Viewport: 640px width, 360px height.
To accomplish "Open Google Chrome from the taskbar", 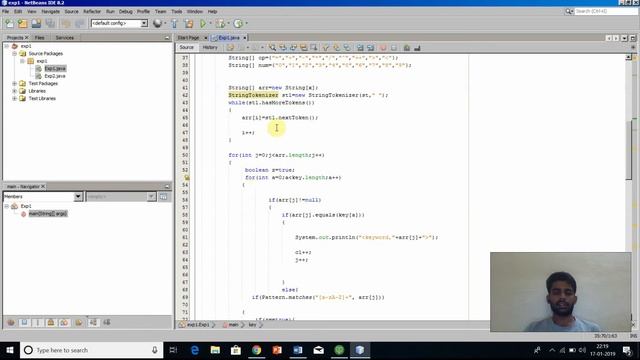I will click(x=256, y=350).
